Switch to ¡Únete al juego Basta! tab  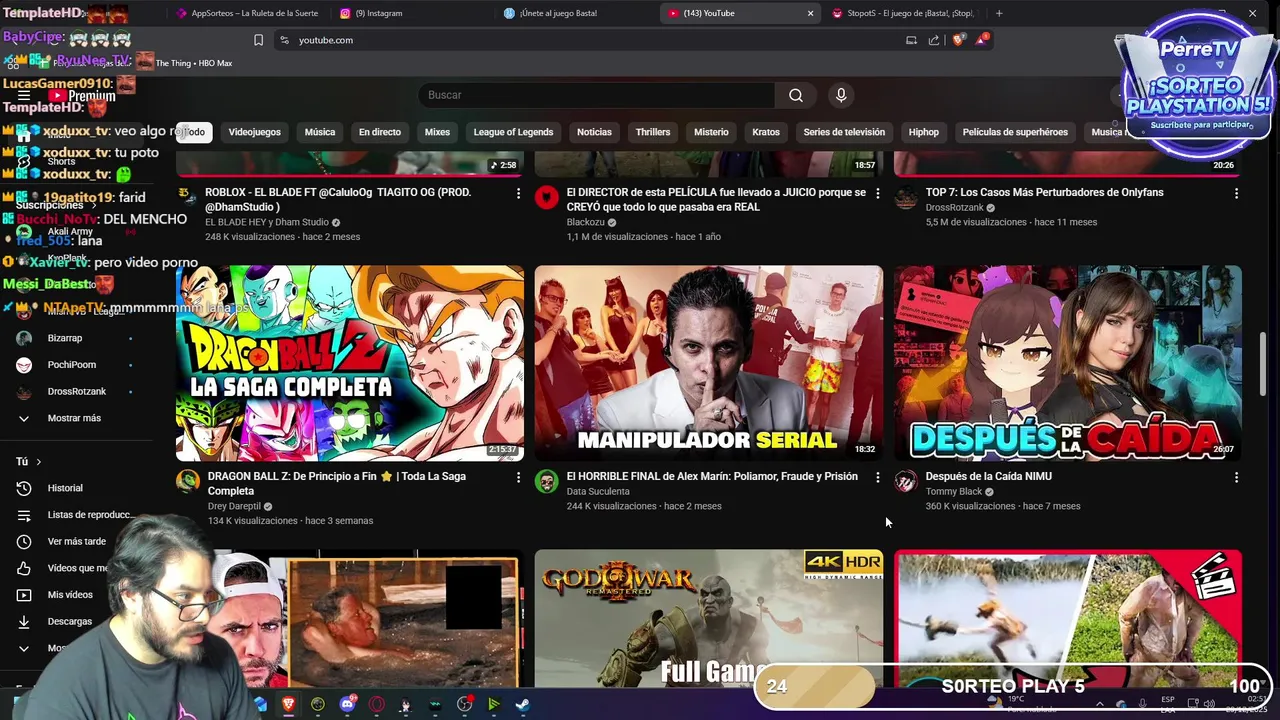pyautogui.click(x=575, y=13)
